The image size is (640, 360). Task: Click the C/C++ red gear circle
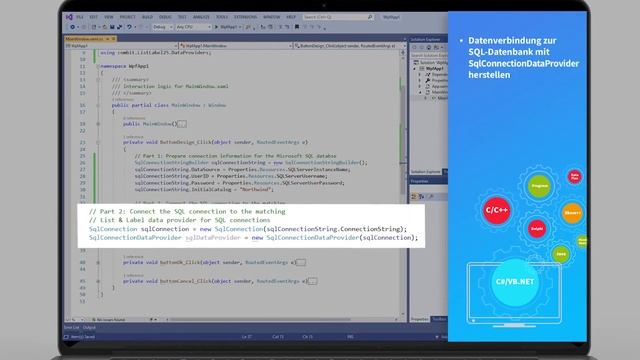[497, 210]
